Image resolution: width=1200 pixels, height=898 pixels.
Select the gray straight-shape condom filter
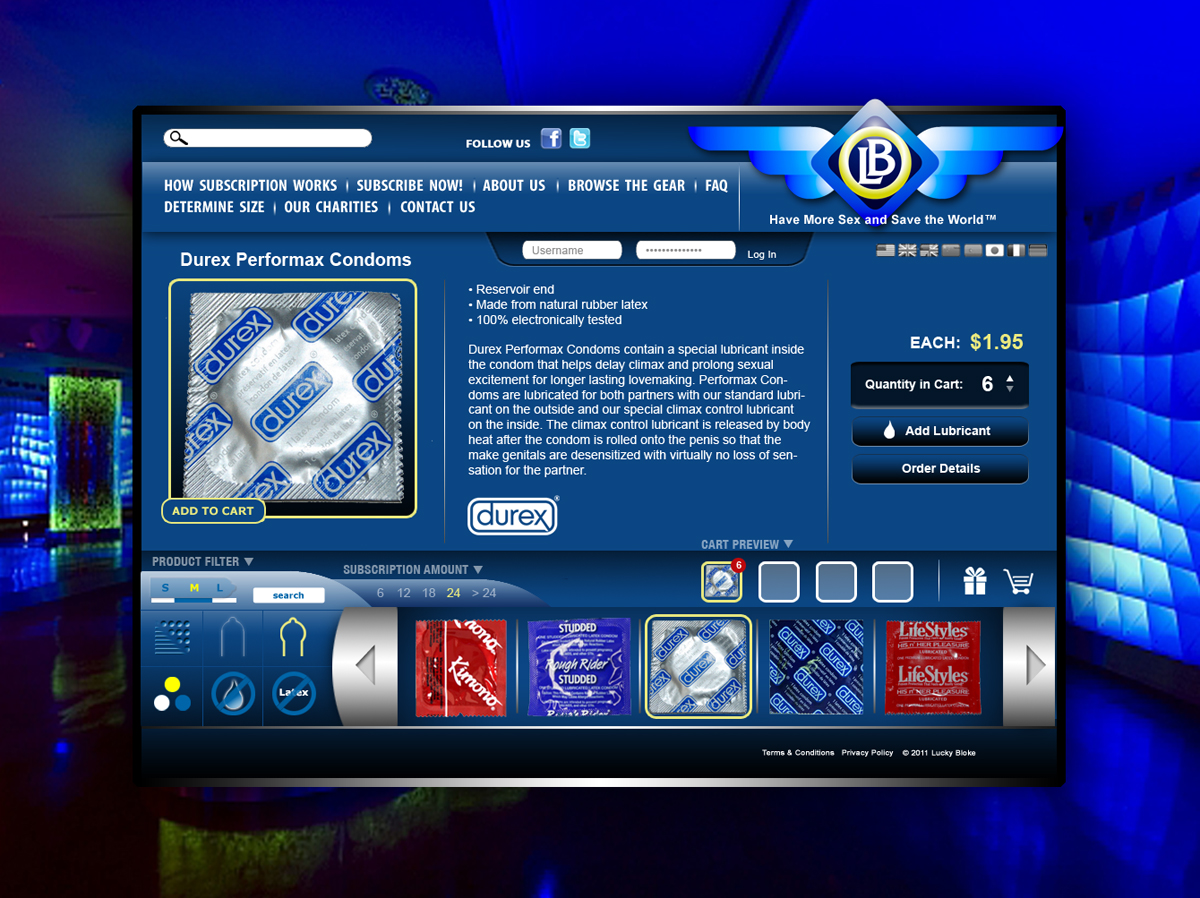point(232,637)
